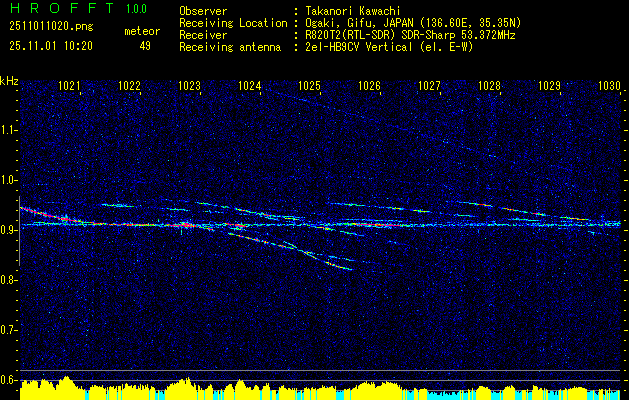629x400 pixels.
Task: Select the observer name Takanori Kawachi
Action: [x=353, y=11]
